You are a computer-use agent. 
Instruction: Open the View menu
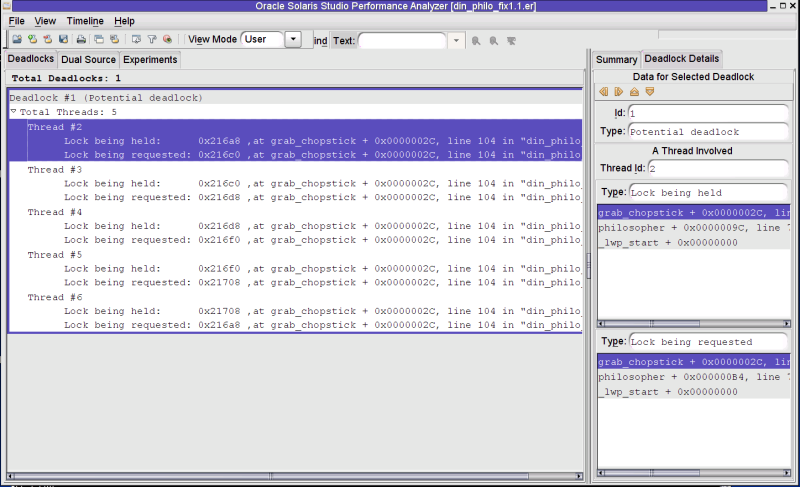45,21
